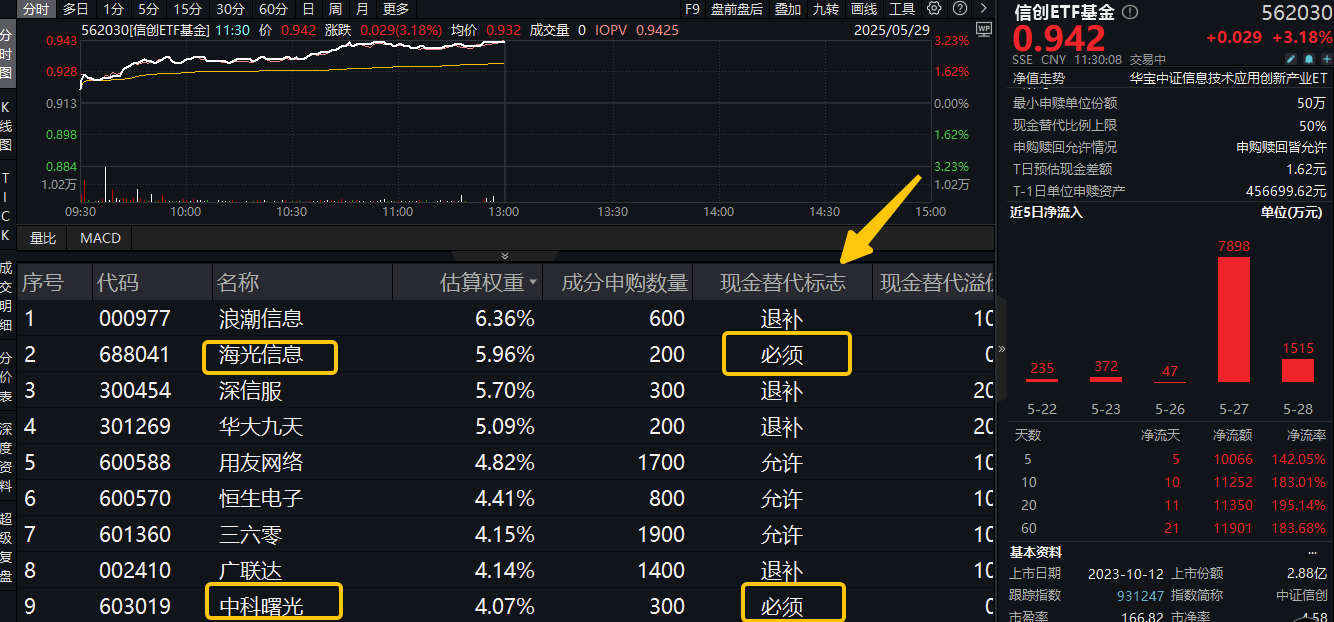Click stock code 688041
The image size is (1334, 622).
[x=135, y=355]
